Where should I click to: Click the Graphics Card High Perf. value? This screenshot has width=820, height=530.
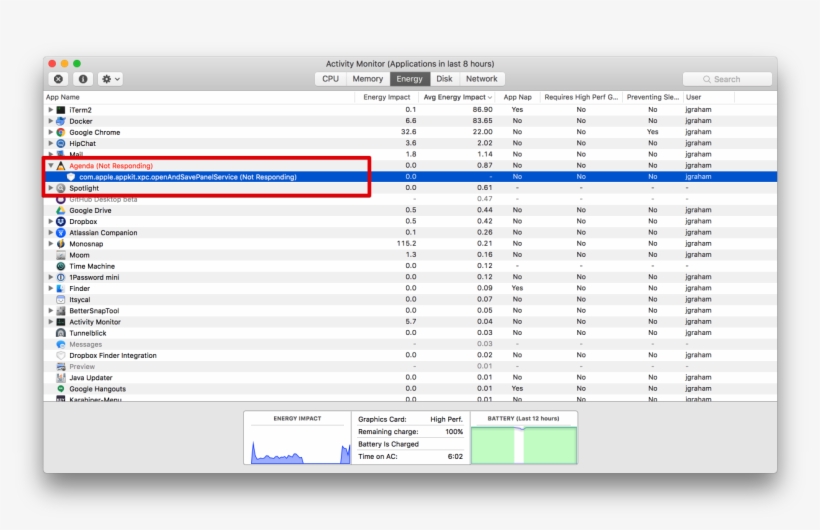(x=447, y=419)
